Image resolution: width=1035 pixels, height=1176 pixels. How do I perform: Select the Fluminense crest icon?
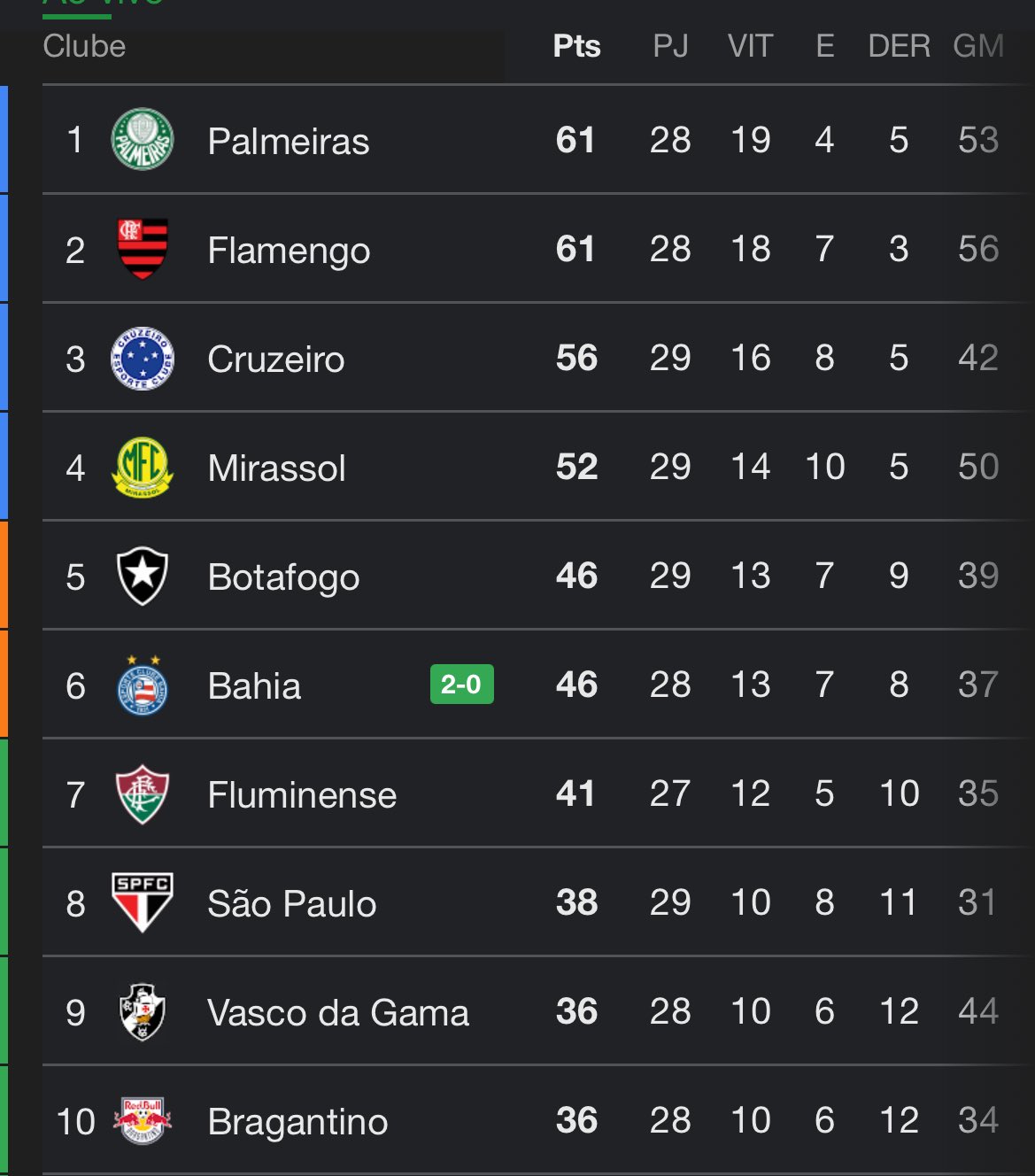tap(142, 794)
